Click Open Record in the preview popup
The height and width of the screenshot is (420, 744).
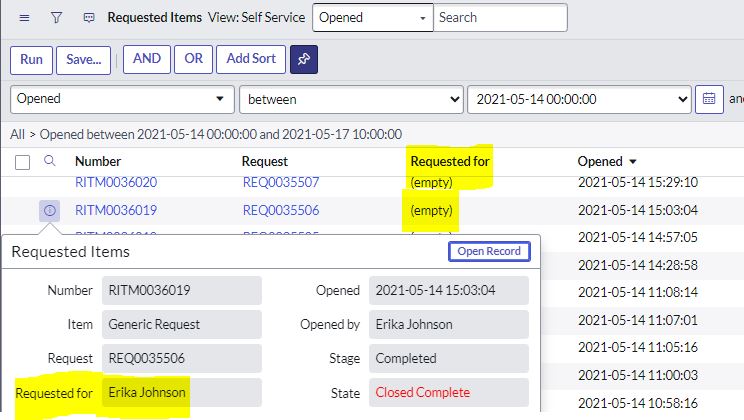coord(489,251)
